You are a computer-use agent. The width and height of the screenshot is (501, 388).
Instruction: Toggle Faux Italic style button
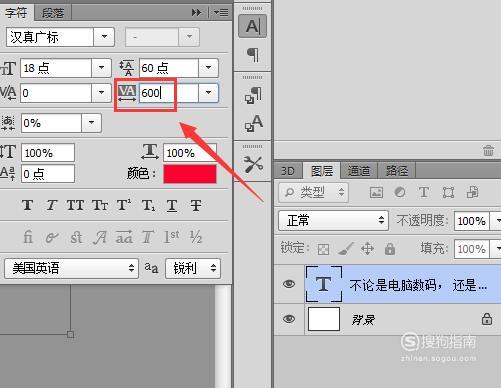click(x=52, y=205)
